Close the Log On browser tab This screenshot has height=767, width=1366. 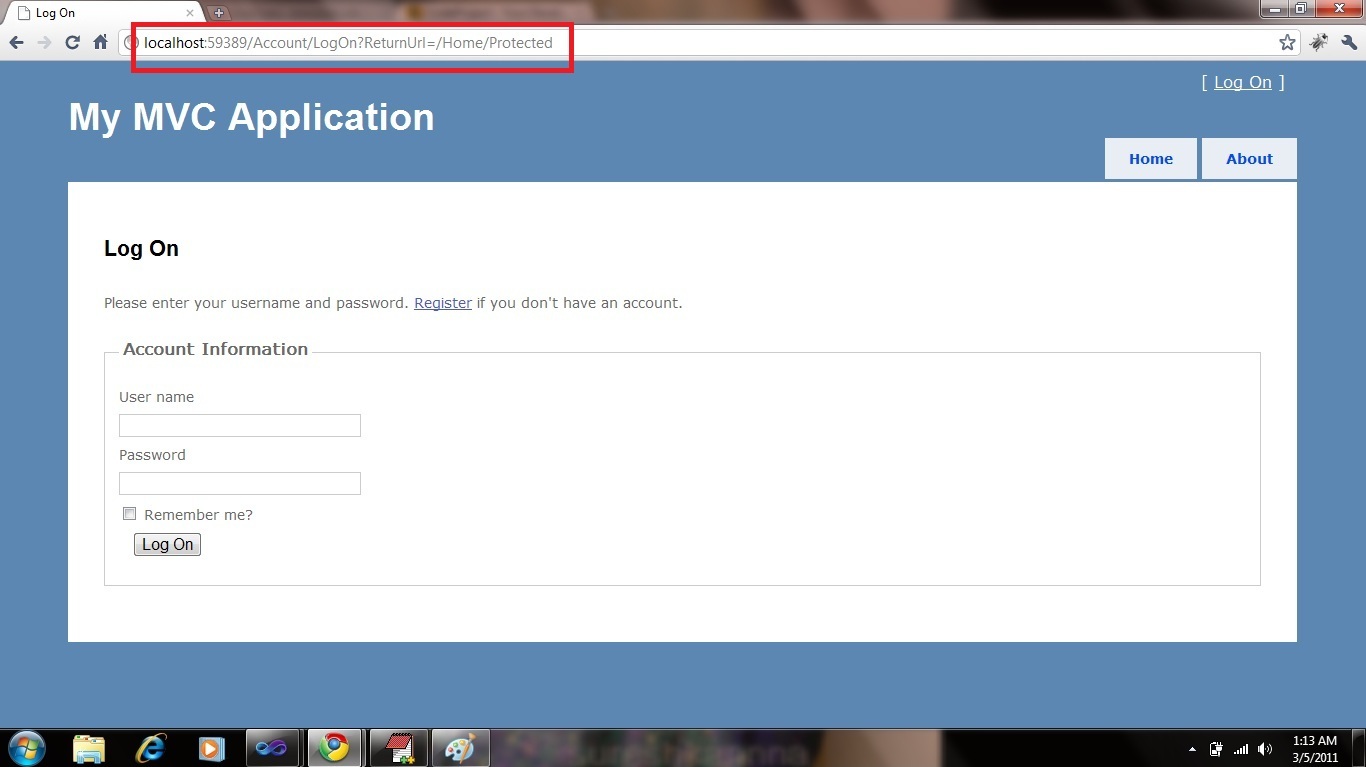coord(190,13)
